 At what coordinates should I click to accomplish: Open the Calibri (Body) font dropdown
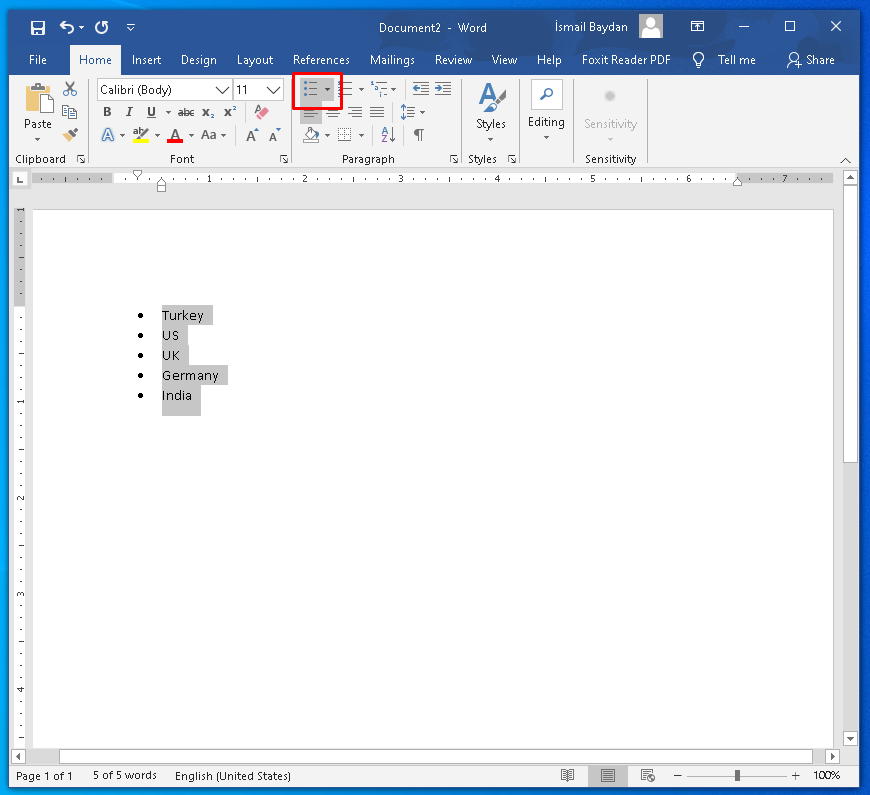click(222, 90)
